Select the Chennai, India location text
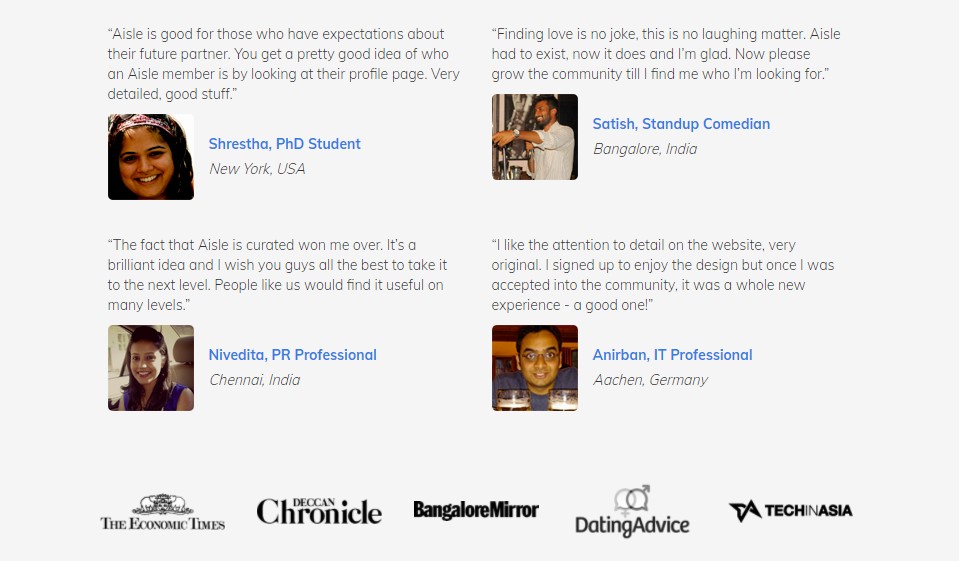Viewport: 959px width, 561px height. click(x=254, y=380)
